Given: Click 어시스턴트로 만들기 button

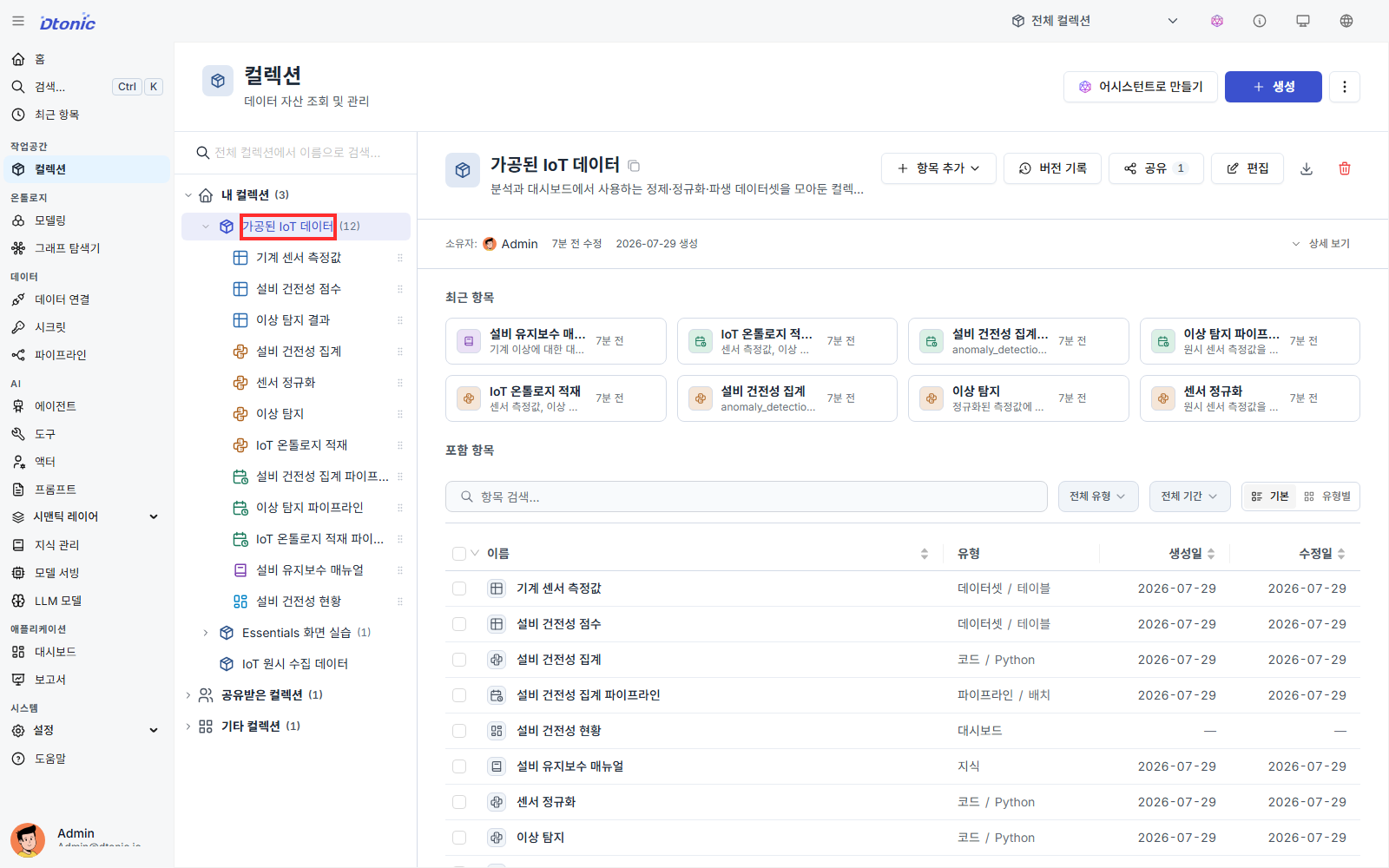Looking at the screenshot, I should click(1141, 87).
